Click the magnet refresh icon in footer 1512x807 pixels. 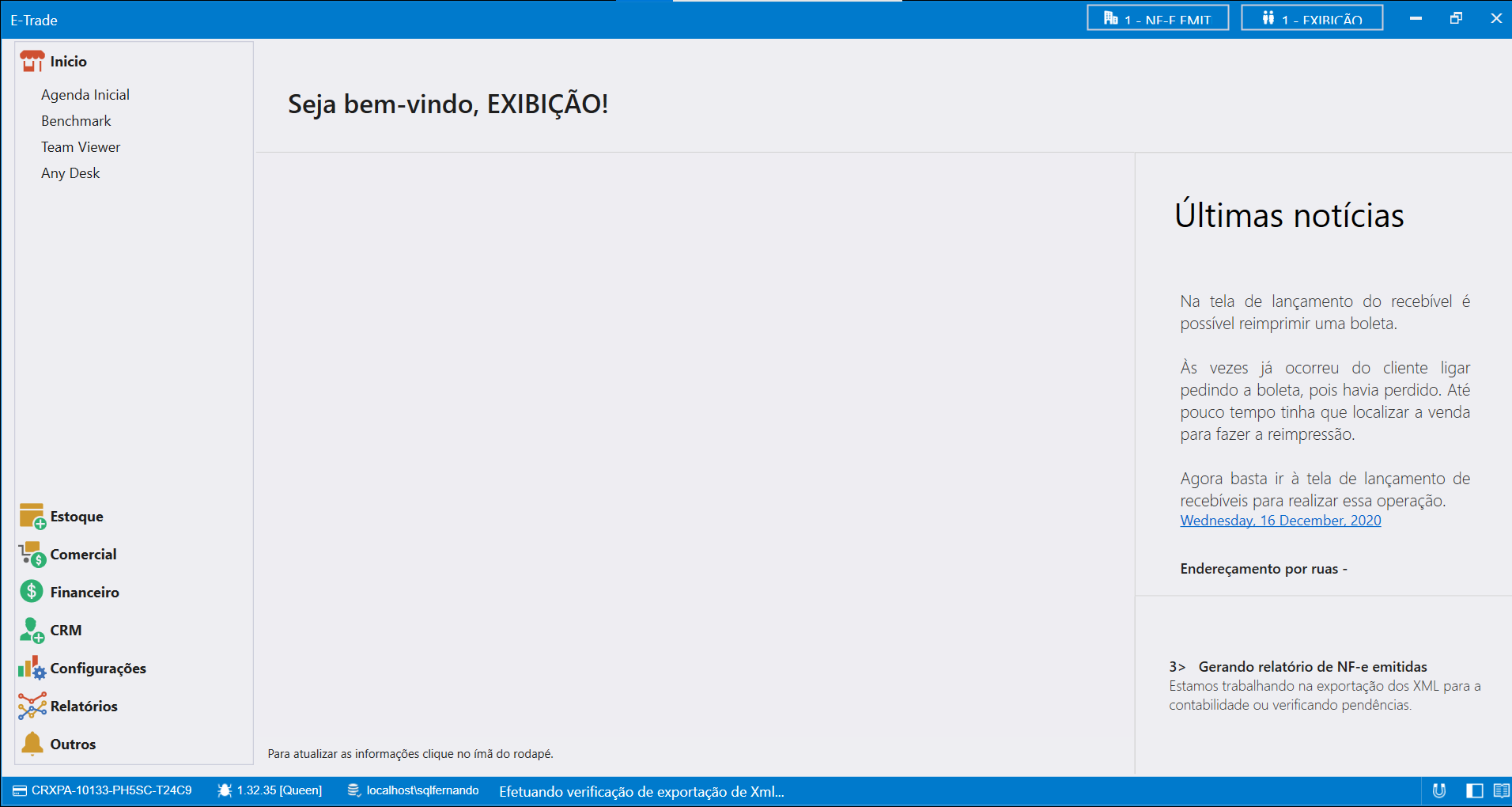coord(1439,790)
